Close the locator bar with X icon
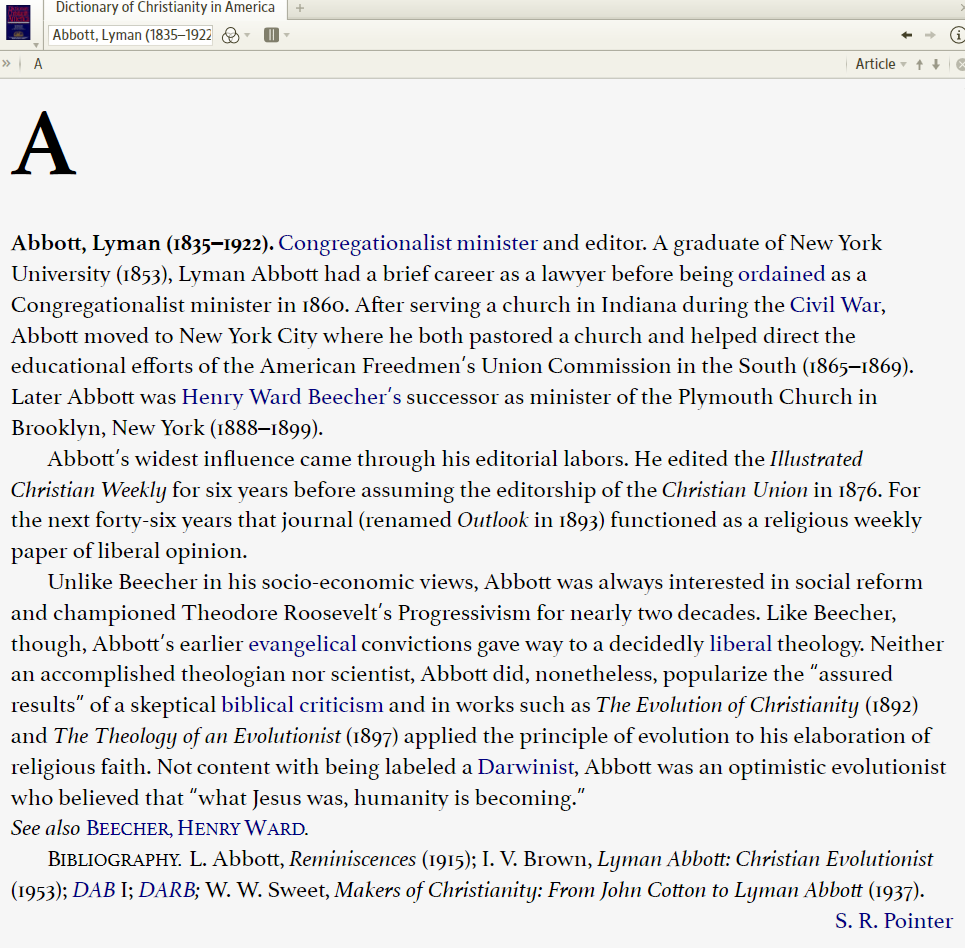This screenshot has width=965, height=948. click(x=960, y=64)
